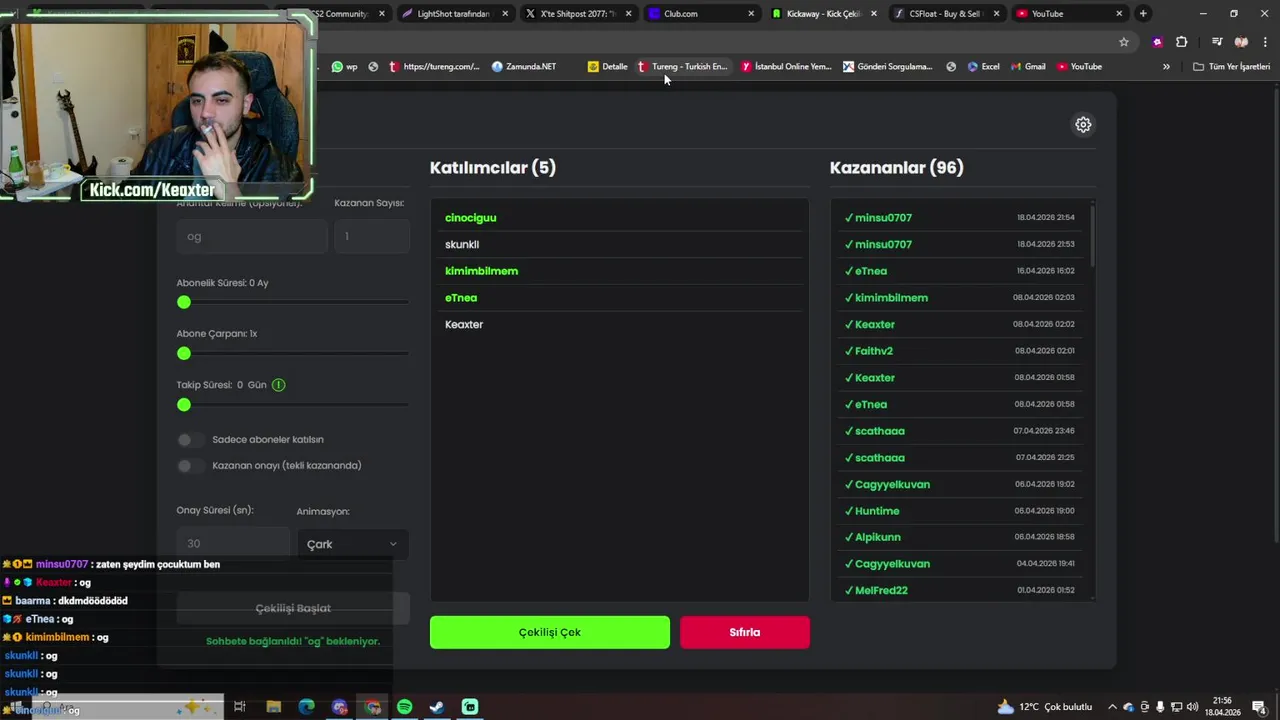Click the purple extension icon in Chrome toolbar
The image size is (1280, 720).
(1157, 42)
